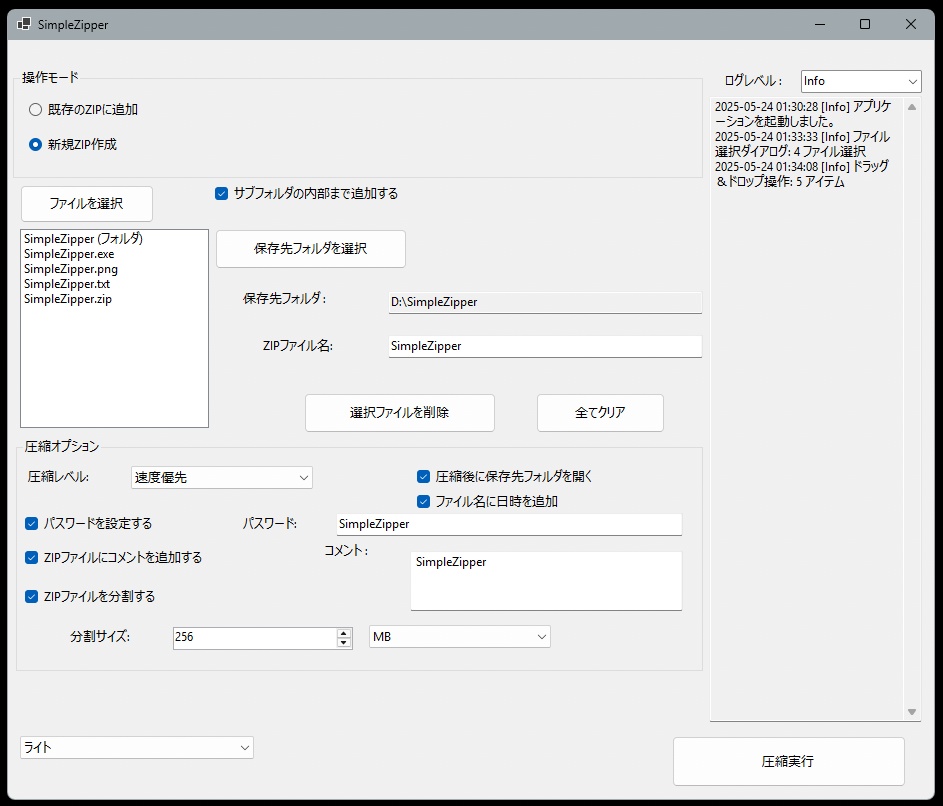Viewport: 943px width, 806px height.
Task: Decrease 分割サイズ with the down arrow
Action: pyautogui.click(x=343, y=642)
